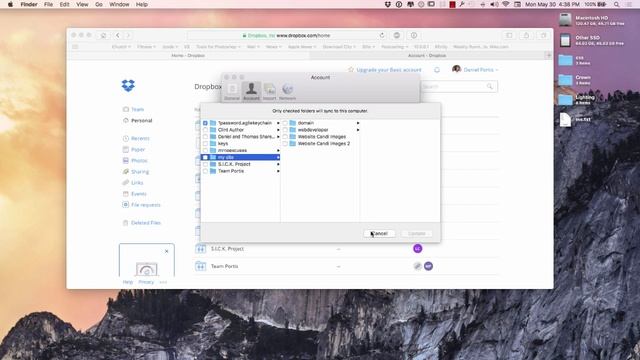The width and height of the screenshot is (640, 360).
Task: Open Spotlight search in the menu bar
Action: point(617,4)
